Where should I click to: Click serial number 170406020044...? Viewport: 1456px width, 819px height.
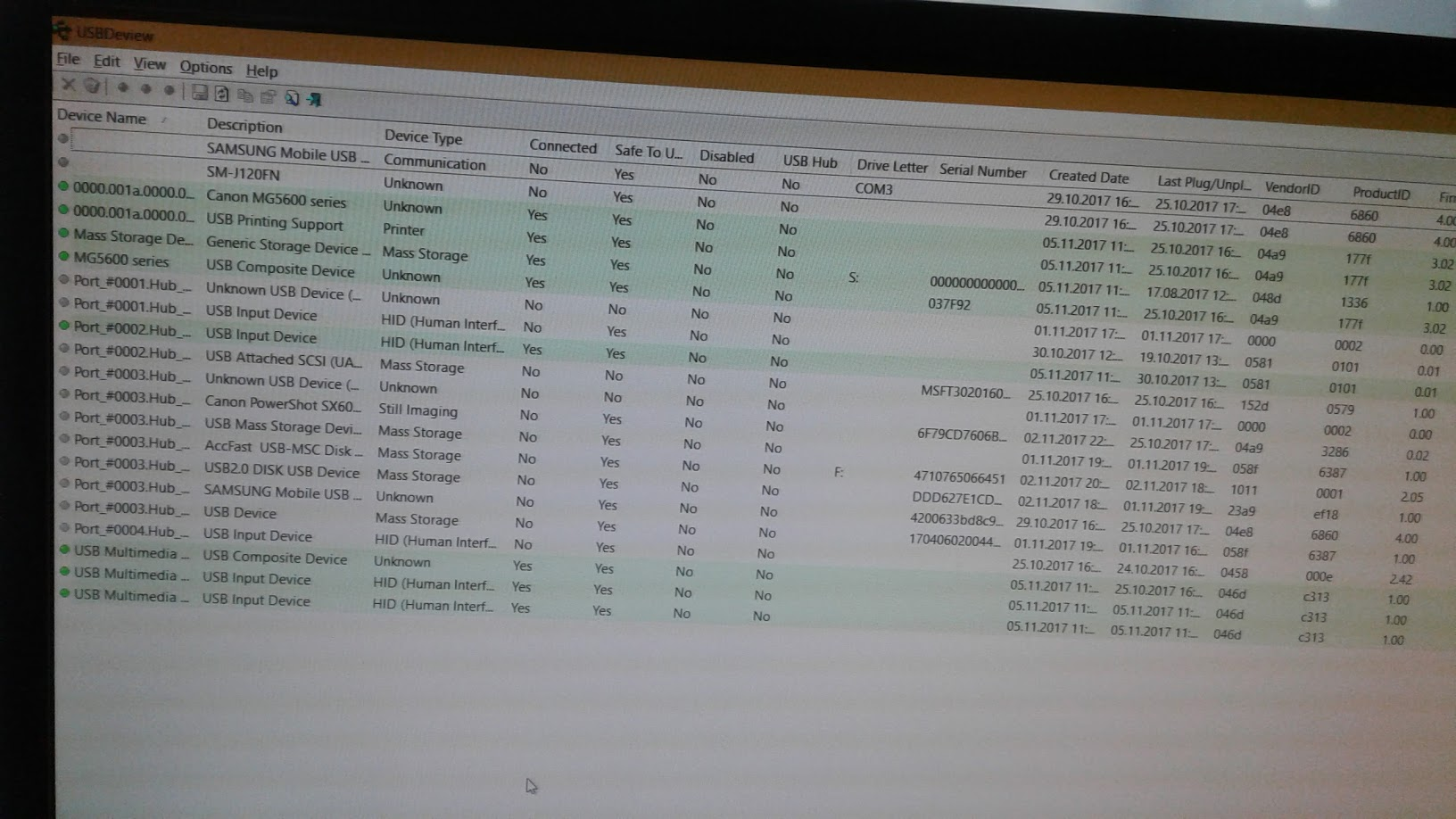tap(955, 540)
